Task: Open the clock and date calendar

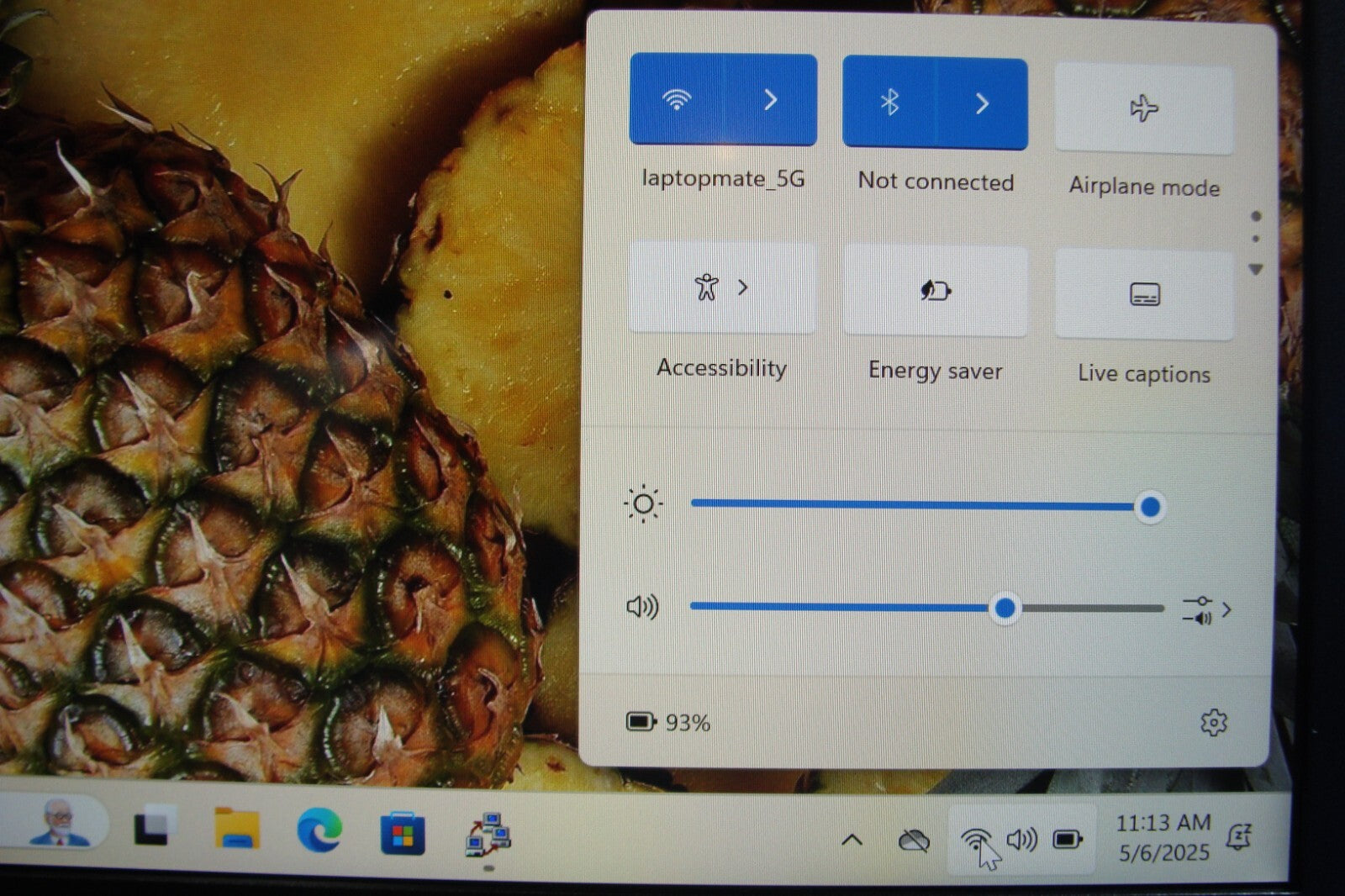Action: (1163, 837)
